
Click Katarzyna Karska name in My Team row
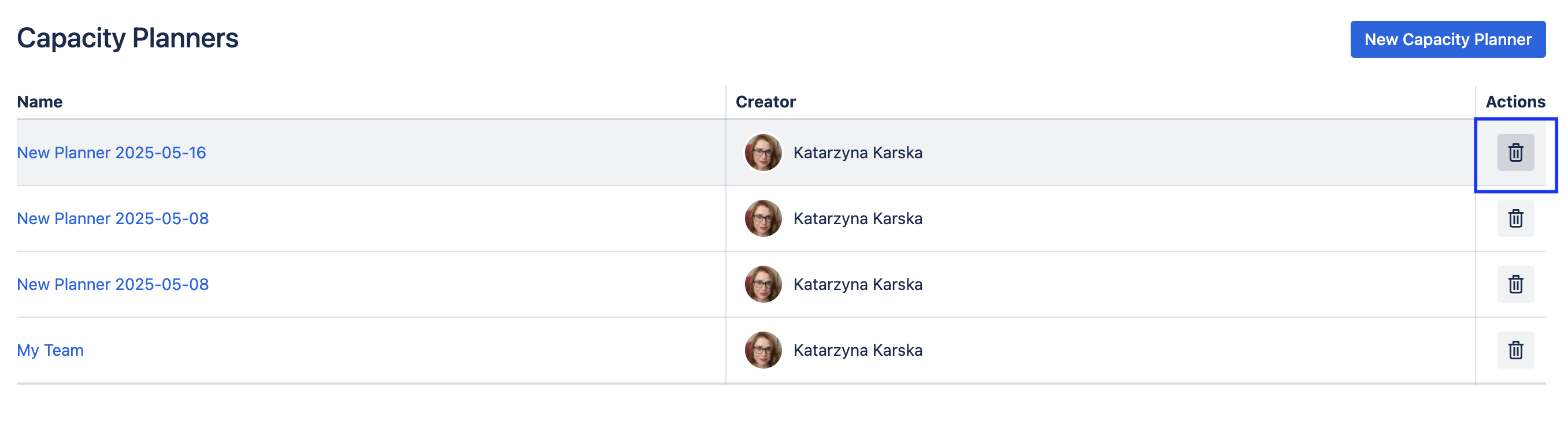pyautogui.click(x=857, y=351)
